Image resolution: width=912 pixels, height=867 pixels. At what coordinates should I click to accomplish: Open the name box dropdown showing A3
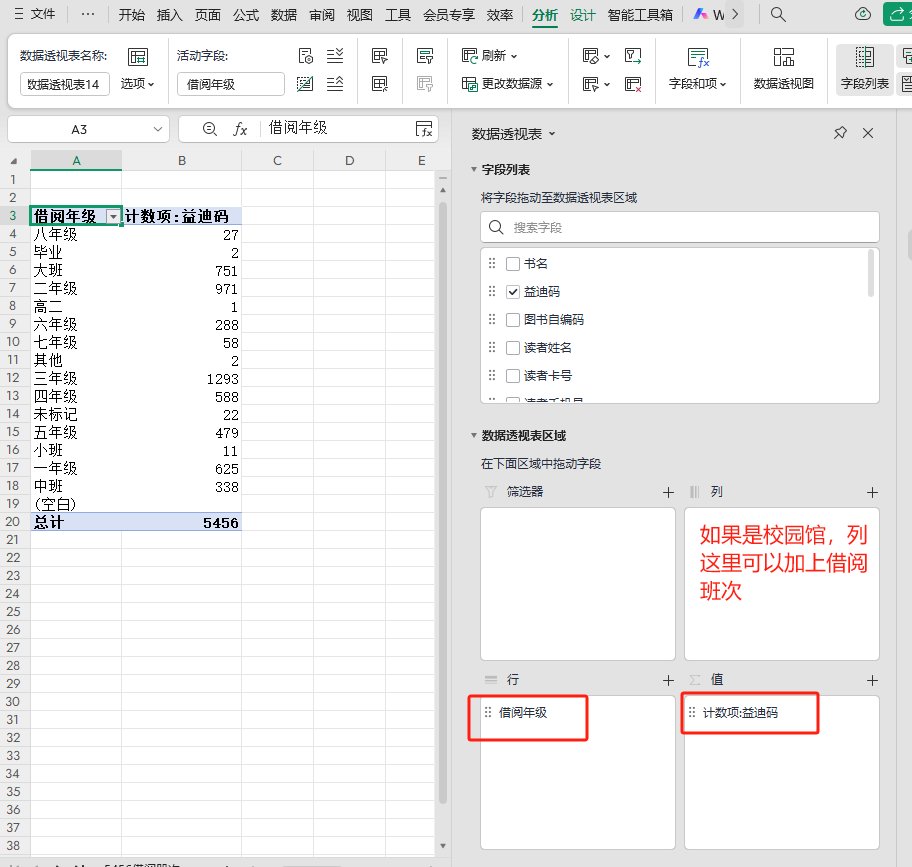[x=158, y=129]
